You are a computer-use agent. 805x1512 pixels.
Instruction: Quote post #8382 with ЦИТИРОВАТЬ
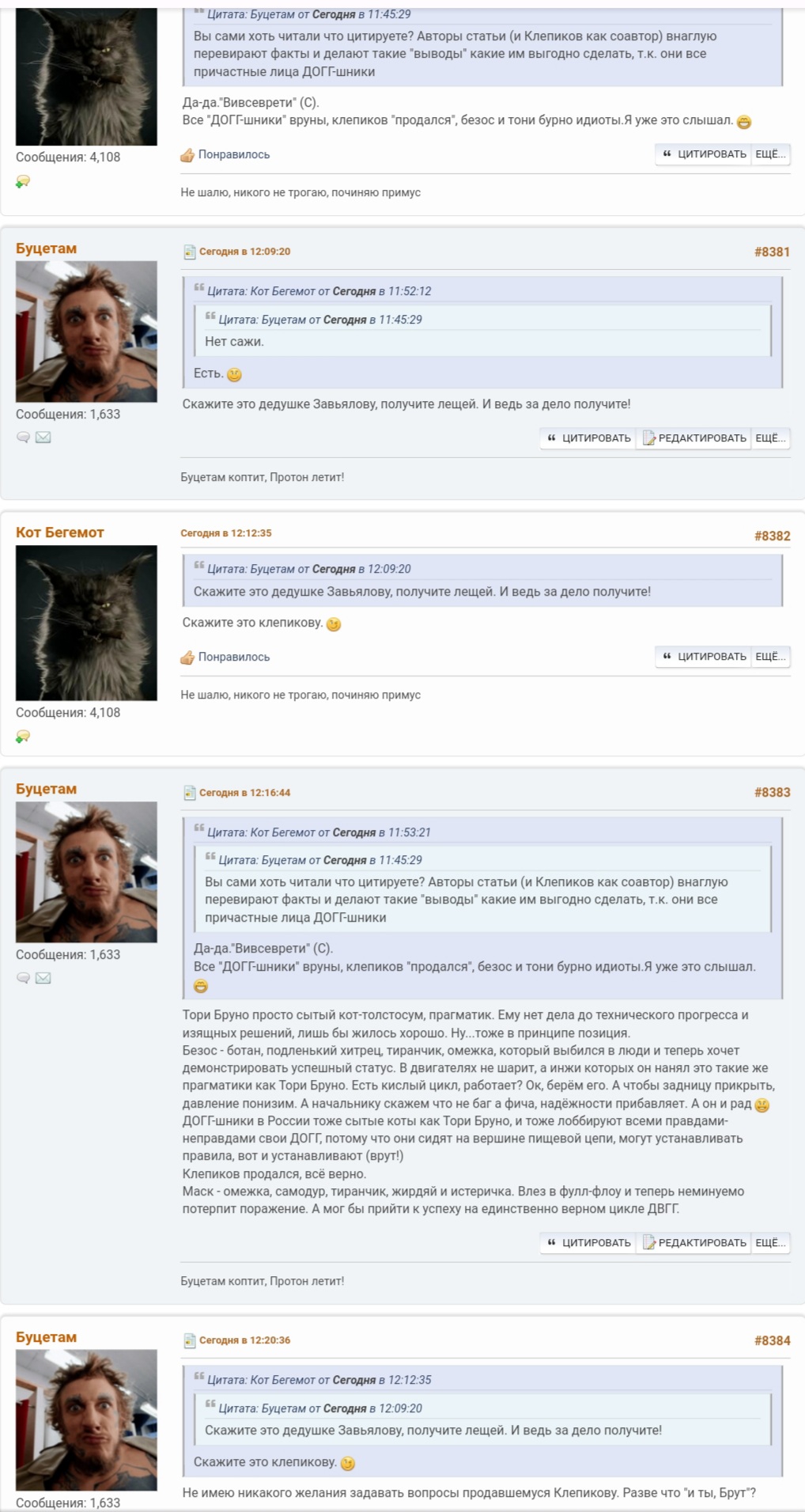click(704, 657)
